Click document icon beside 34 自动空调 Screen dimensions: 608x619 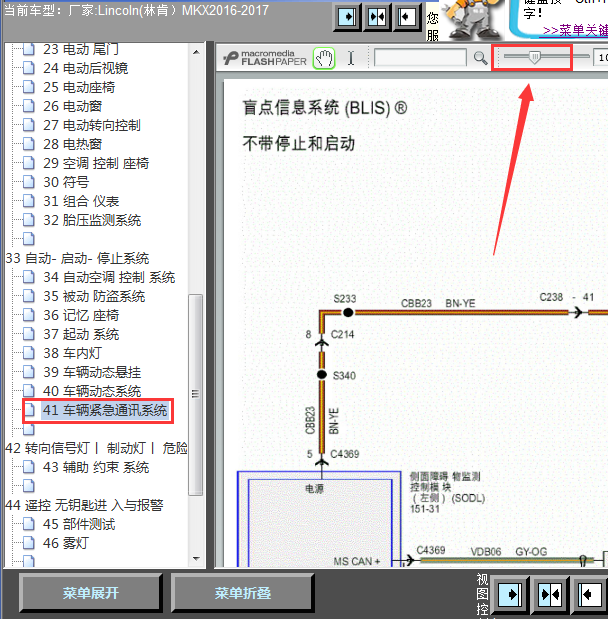pyautogui.click(x=28, y=277)
